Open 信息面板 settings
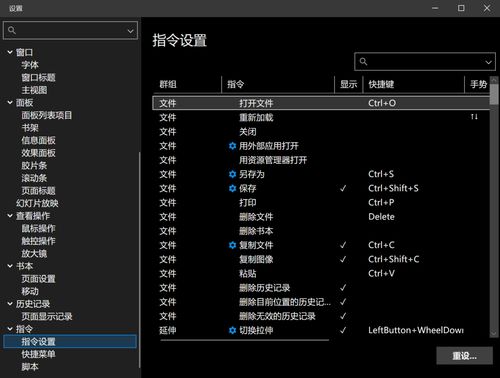This screenshot has height=378, width=500. 38,140
